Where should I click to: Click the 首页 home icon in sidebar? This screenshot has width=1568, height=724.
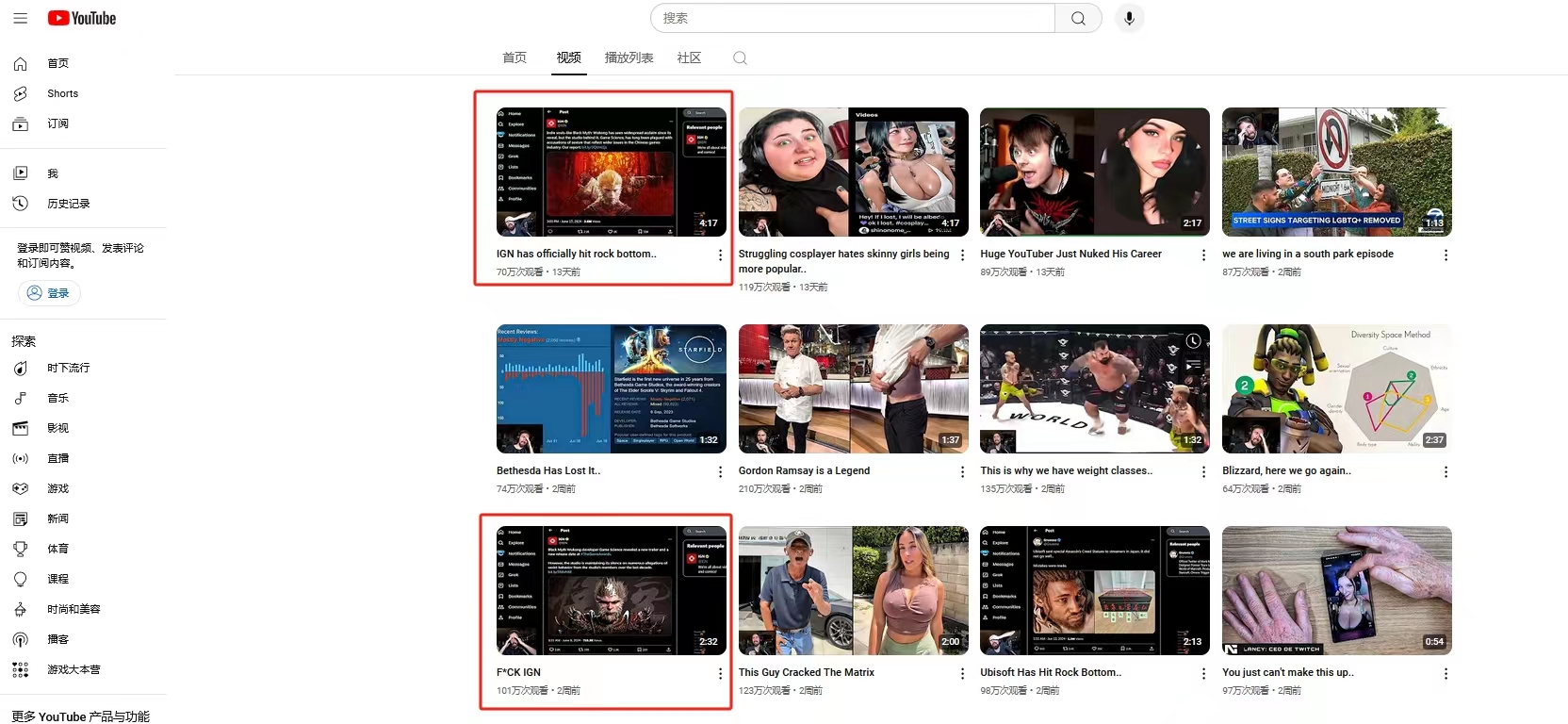click(x=20, y=63)
